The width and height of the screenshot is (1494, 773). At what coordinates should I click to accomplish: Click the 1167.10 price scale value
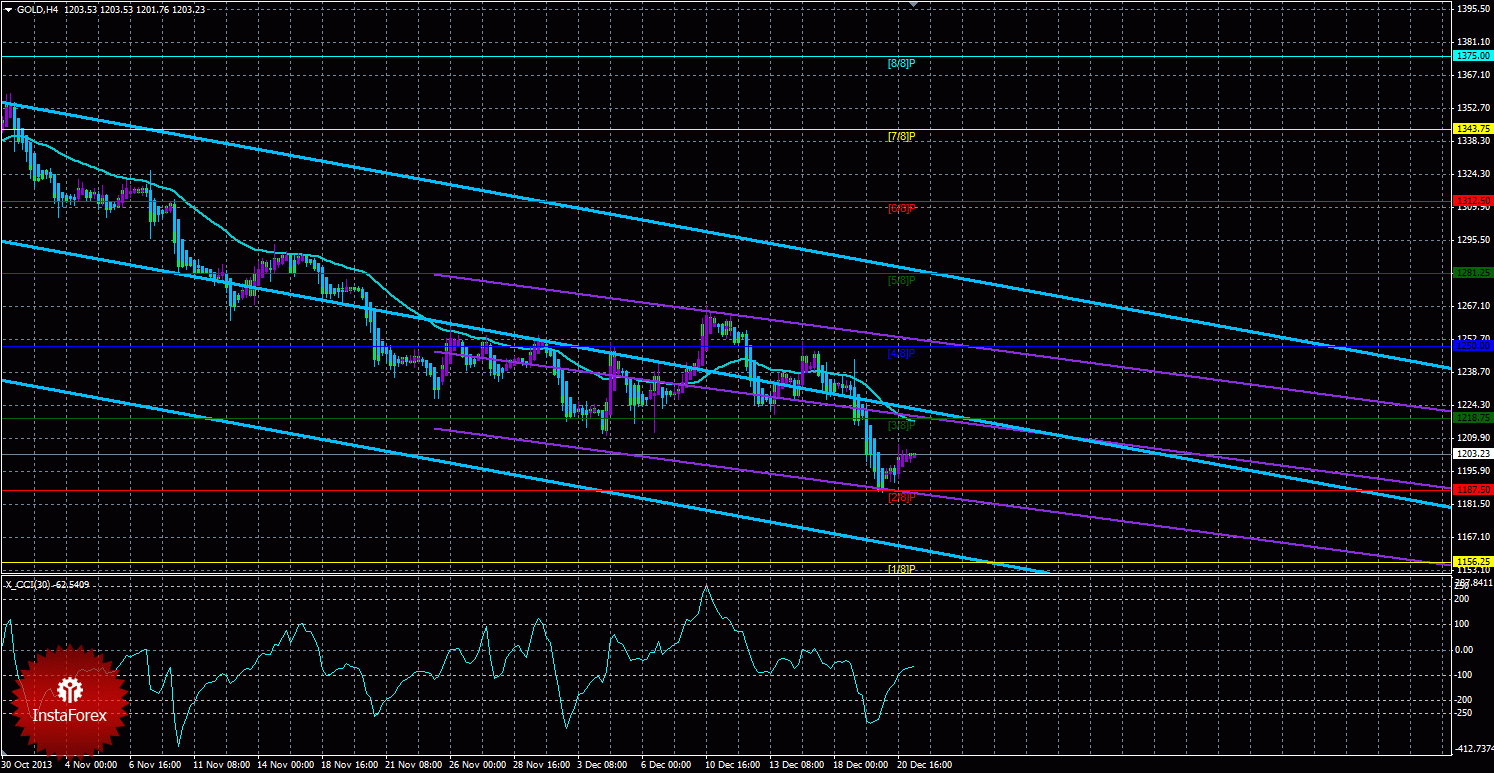1474,537
